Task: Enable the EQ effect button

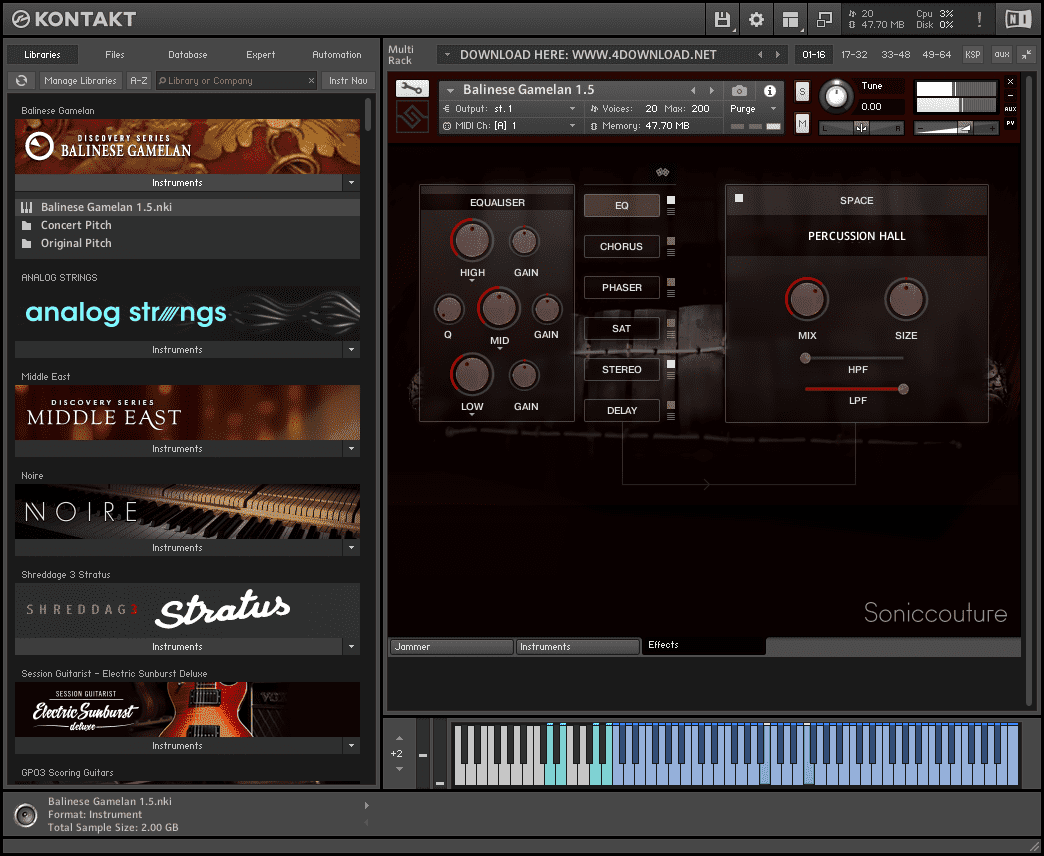Action: 621,205
